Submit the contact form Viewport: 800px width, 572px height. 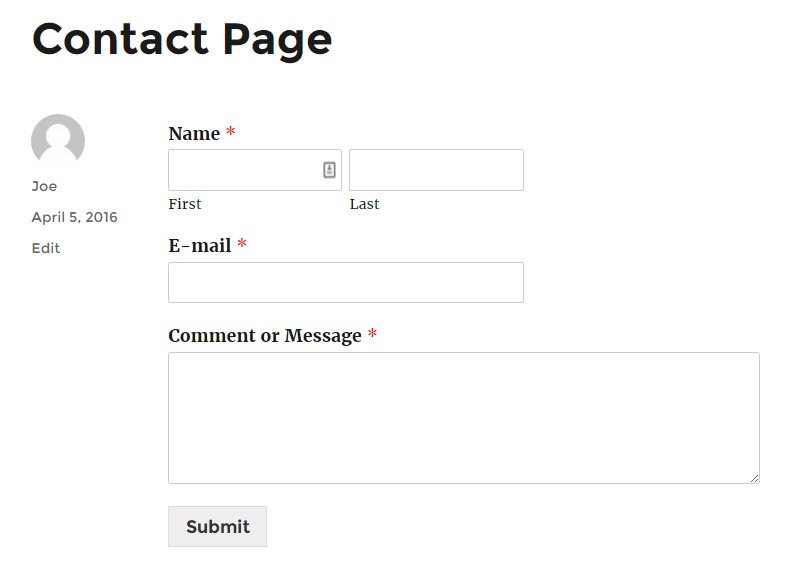point(217,527)
